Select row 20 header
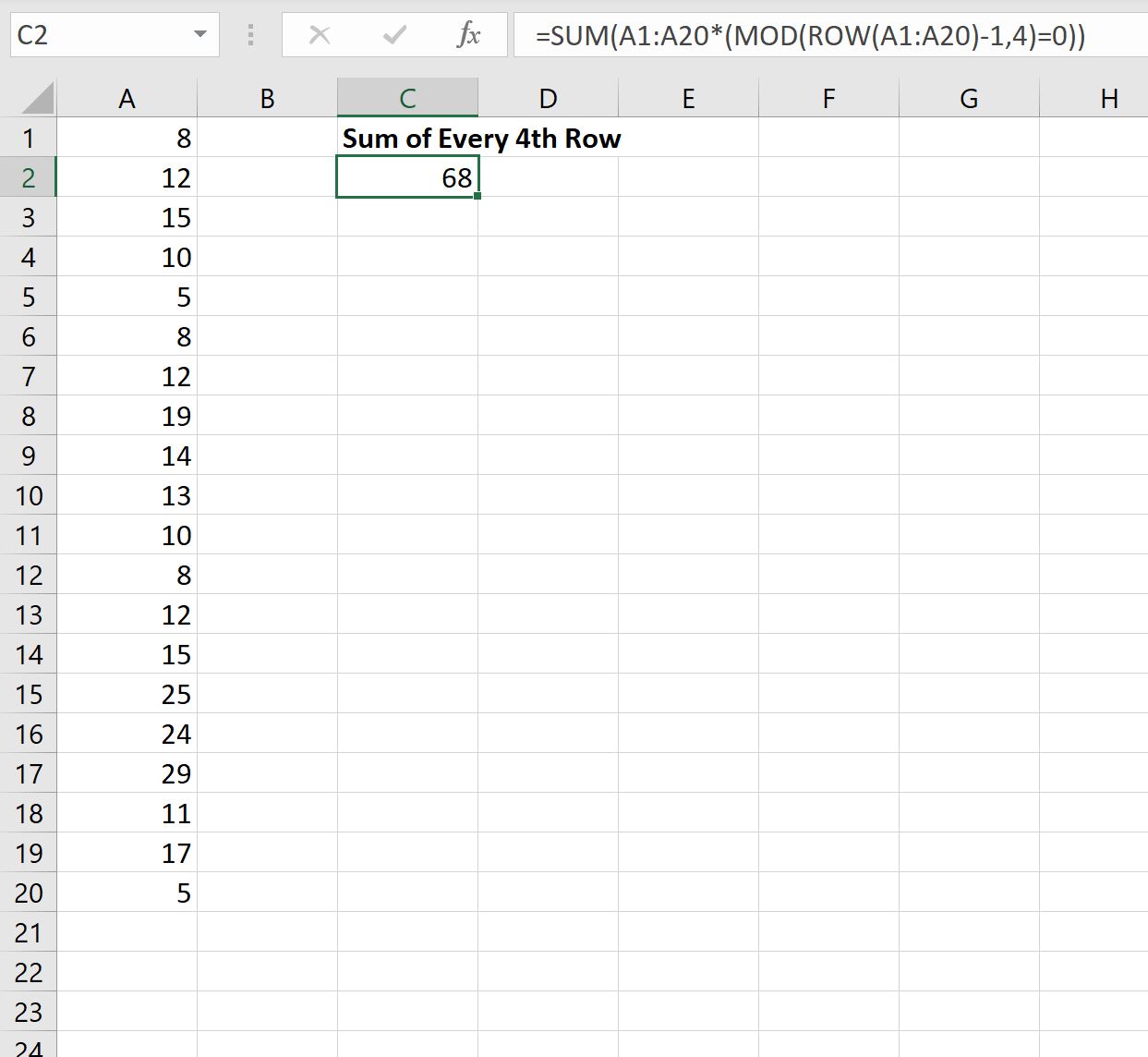The width and height of the screenshot is (1148, 1057). 28,893
